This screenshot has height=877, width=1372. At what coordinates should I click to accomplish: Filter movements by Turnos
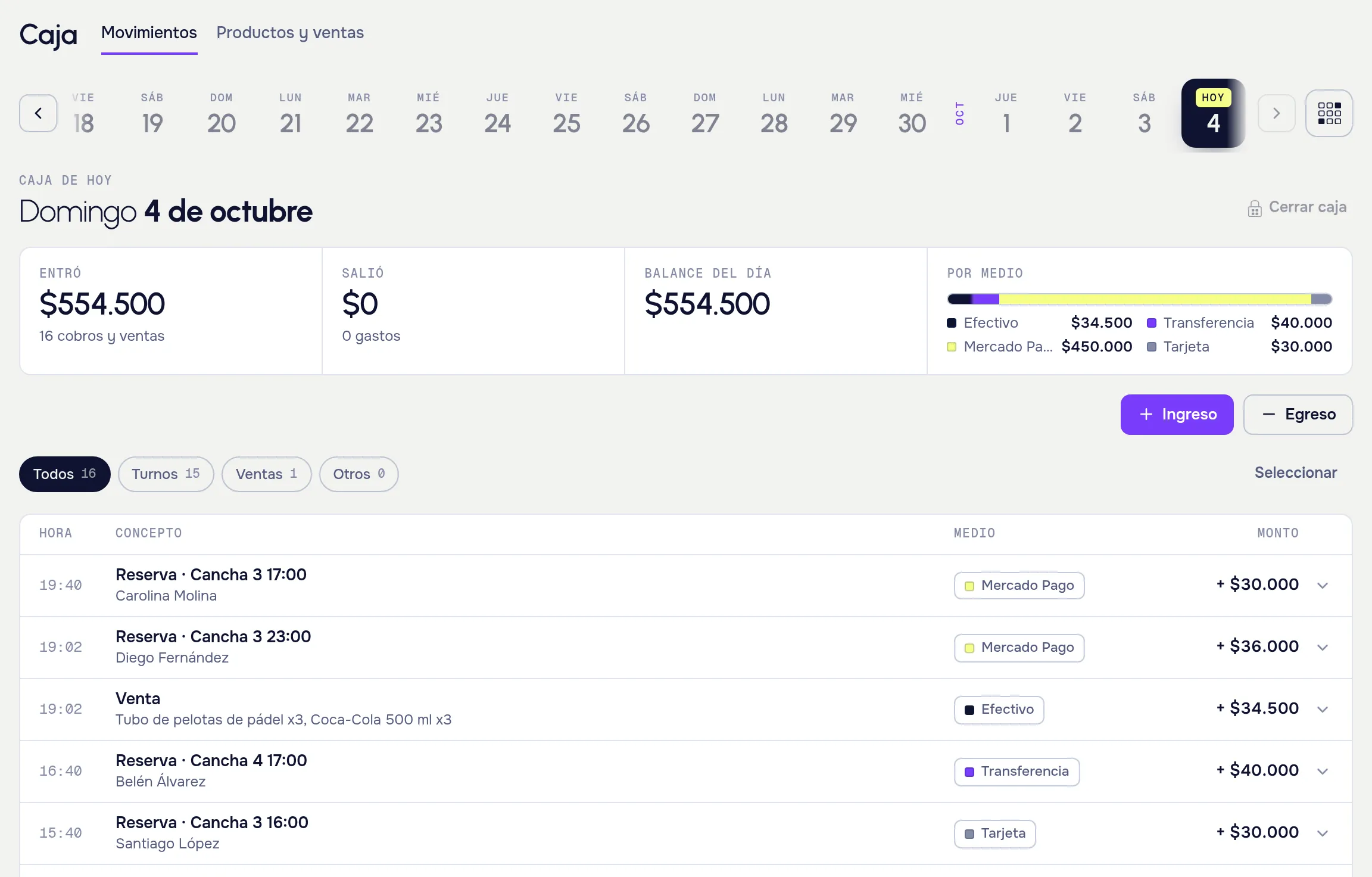tap(166, 474)
